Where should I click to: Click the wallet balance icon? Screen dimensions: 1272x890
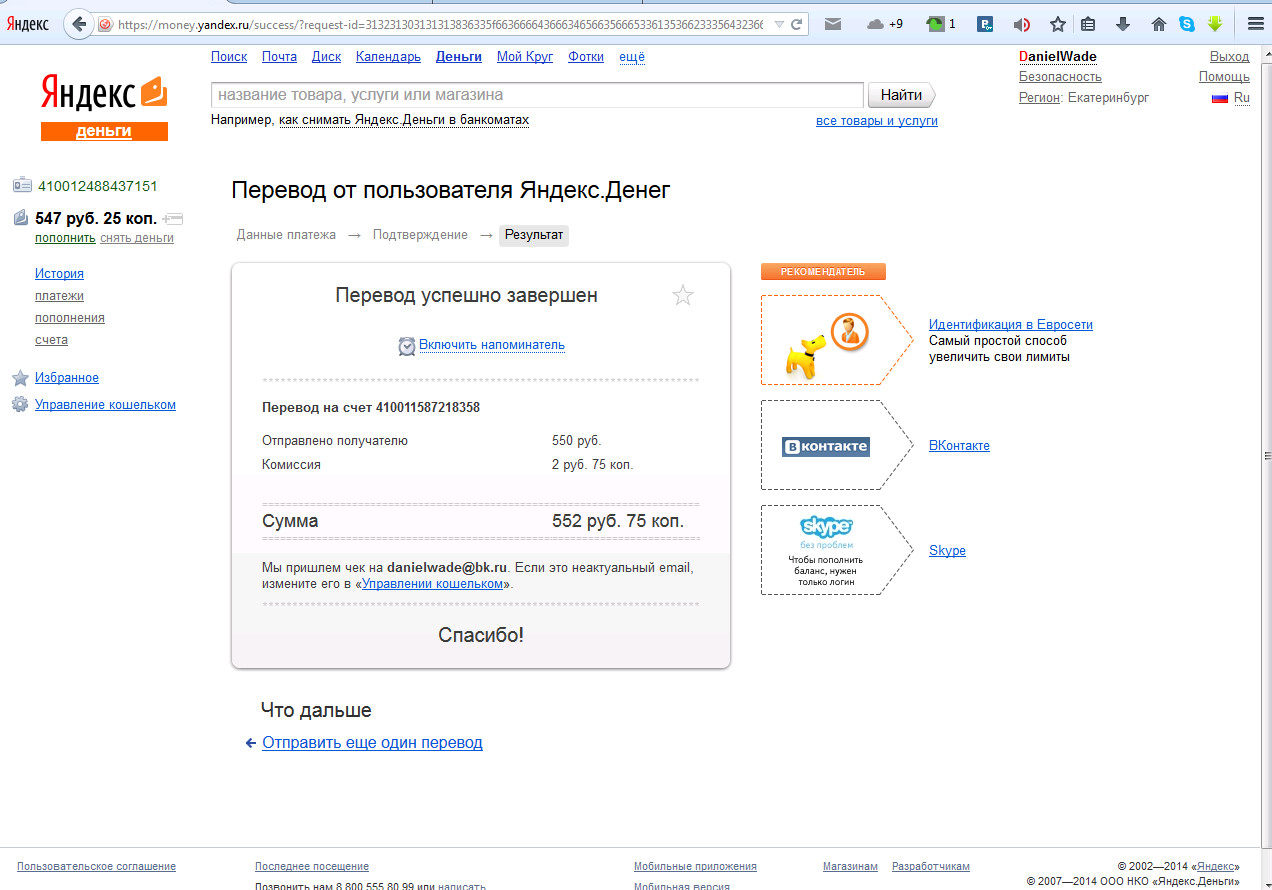click(21, 217)
